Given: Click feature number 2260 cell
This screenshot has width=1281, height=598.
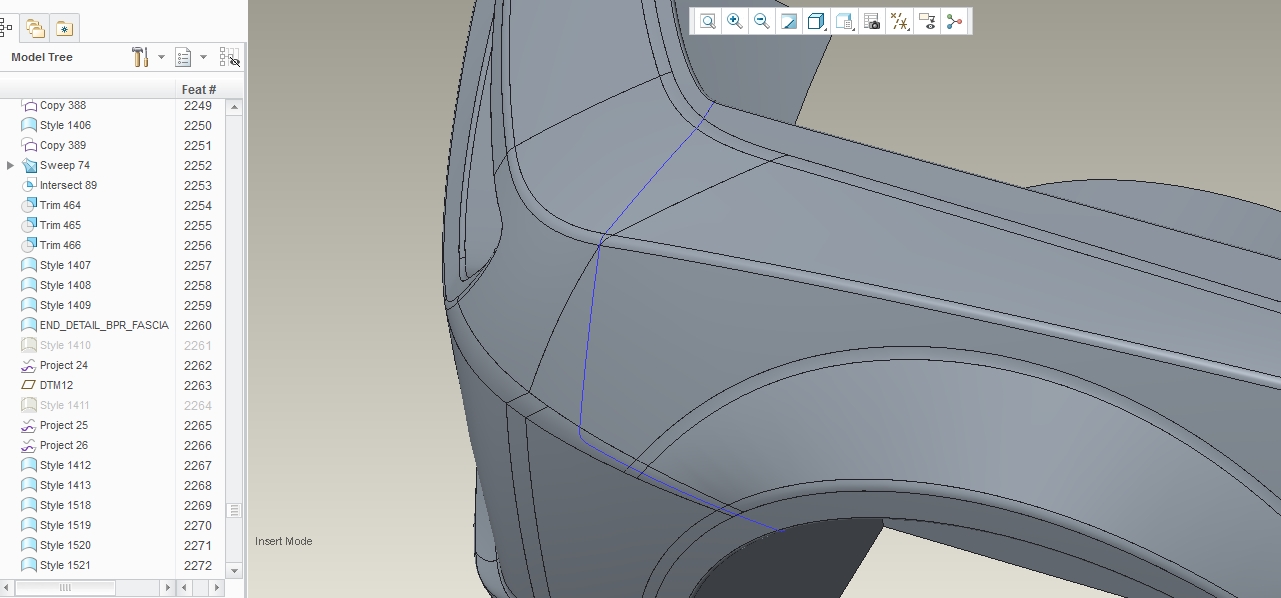Looking at the screenshot, I should tap(198, 325).
